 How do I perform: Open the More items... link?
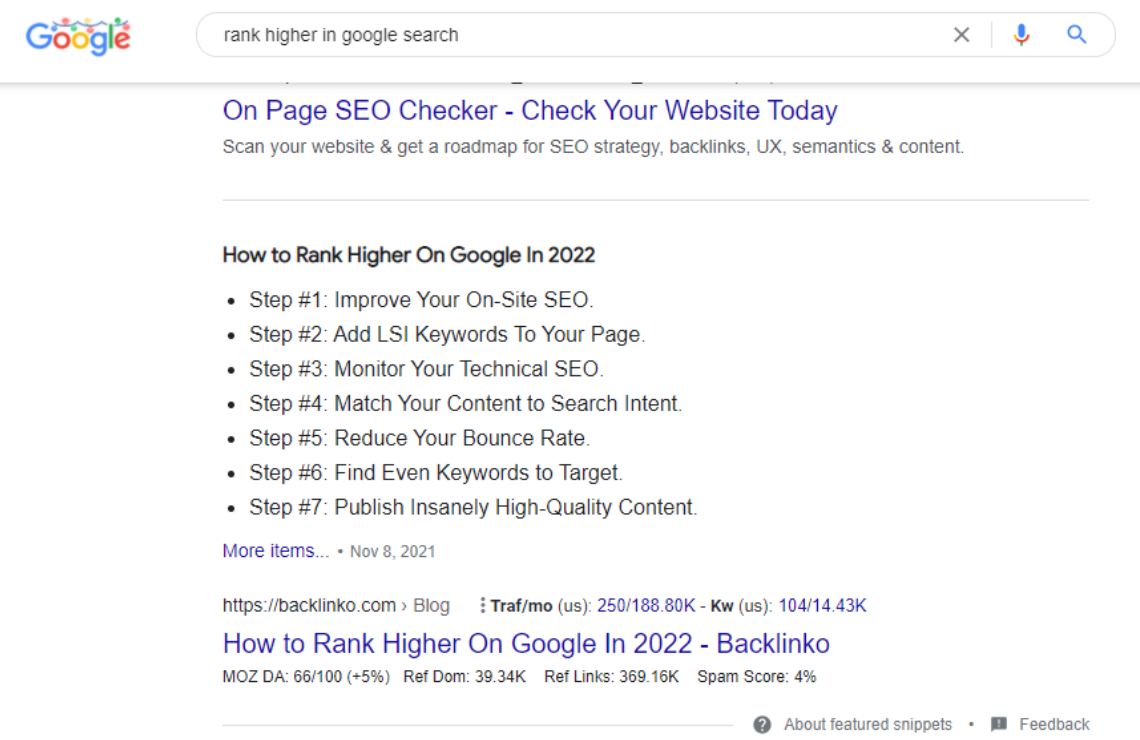click(x=276, y=551)
